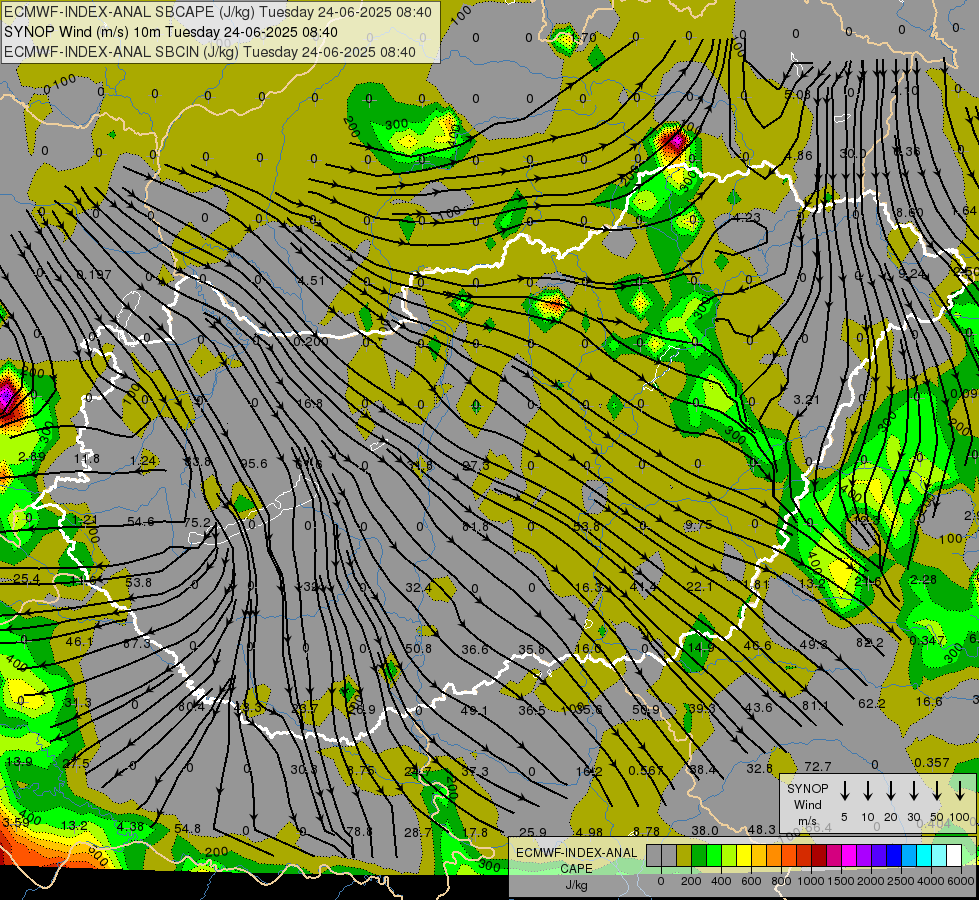The width and height of the screenshot is (979, 900).
Task: Click the '67.3' value on the map
Action: 136,643
